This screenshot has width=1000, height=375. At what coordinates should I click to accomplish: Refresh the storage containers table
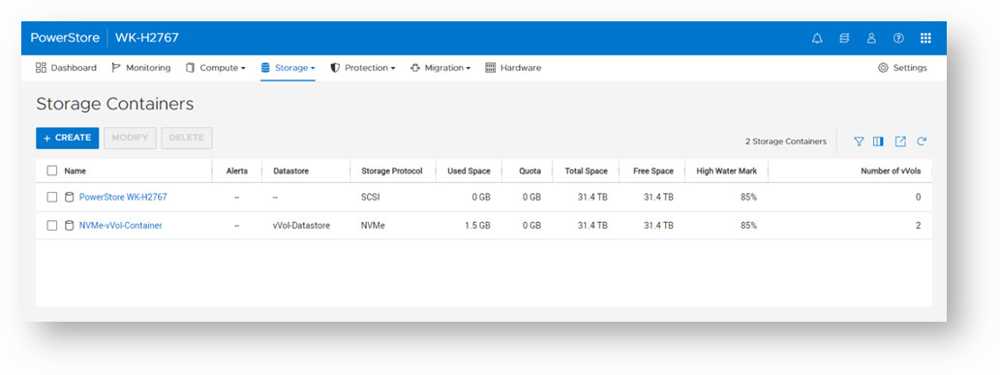(x=922, y=142)
